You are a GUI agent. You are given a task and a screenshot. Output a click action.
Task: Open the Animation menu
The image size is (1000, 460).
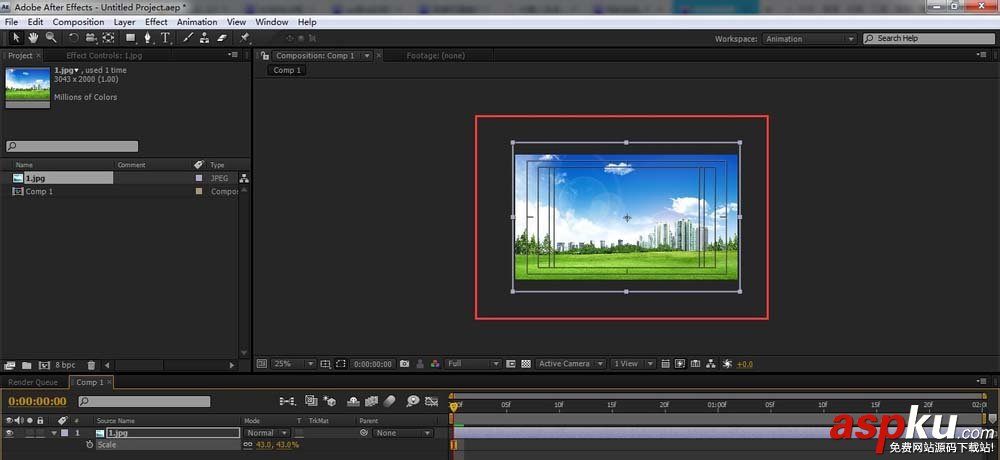coord(197,22)
